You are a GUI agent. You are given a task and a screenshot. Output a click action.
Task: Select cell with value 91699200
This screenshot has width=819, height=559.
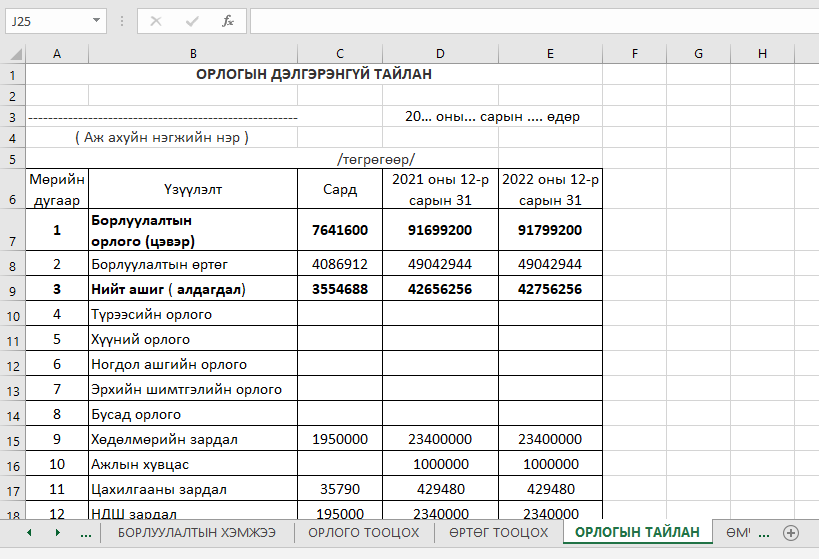point(440,230)
